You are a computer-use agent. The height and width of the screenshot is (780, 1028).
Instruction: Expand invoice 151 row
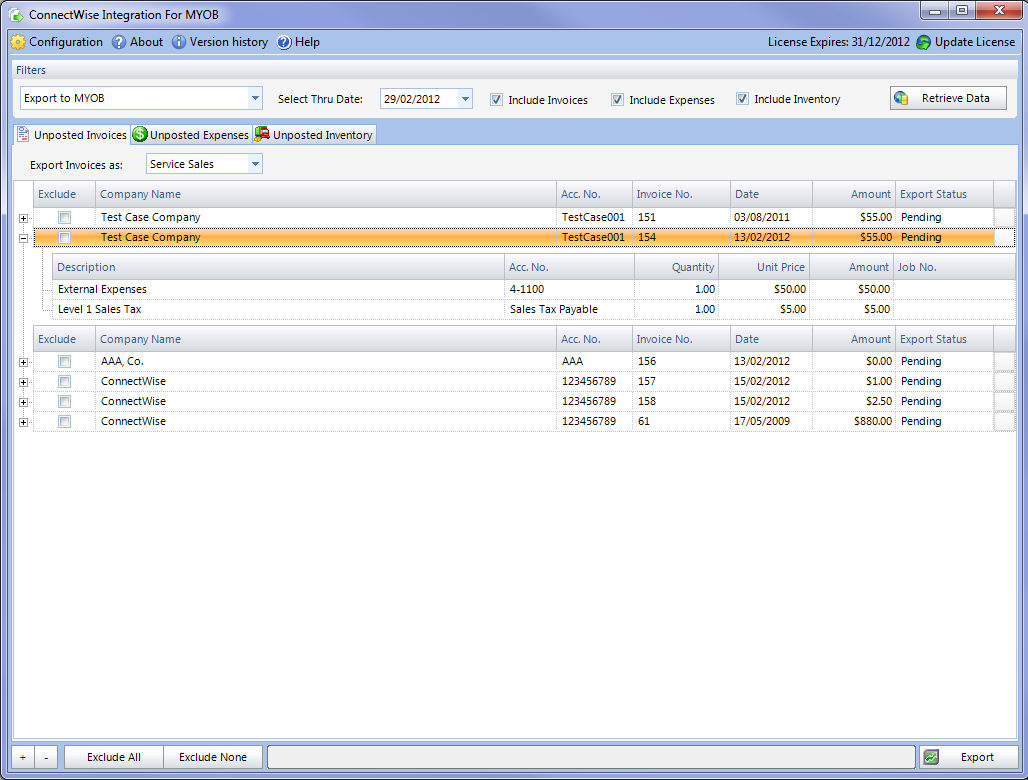point(24,218)
